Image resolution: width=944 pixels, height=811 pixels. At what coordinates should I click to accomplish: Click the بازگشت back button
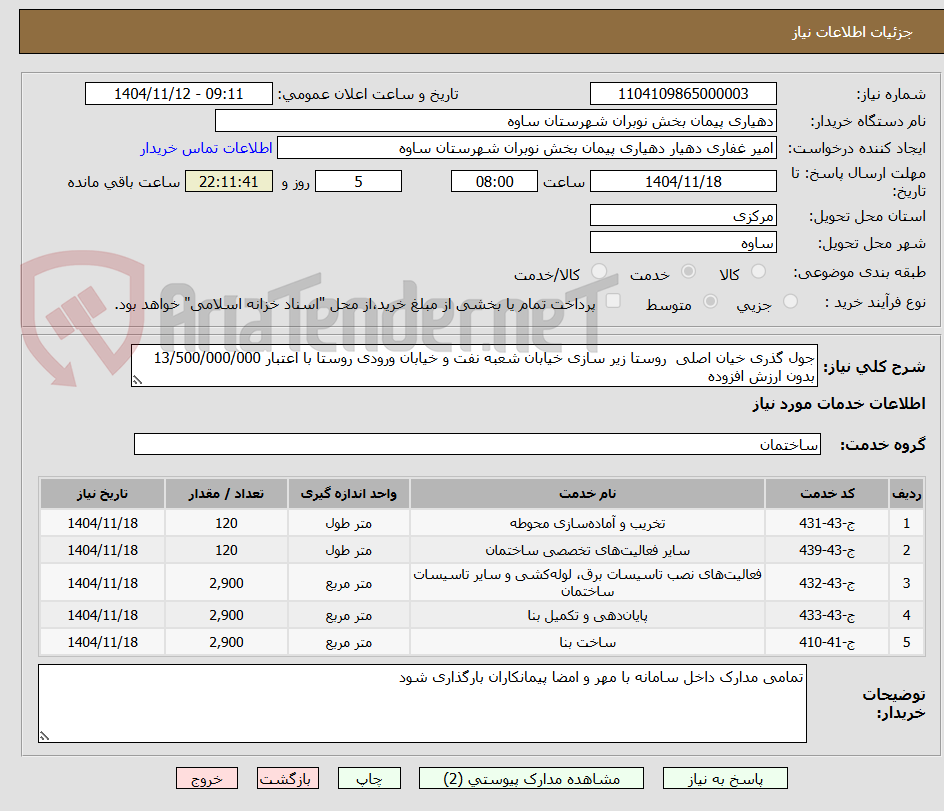pos(287,778)
